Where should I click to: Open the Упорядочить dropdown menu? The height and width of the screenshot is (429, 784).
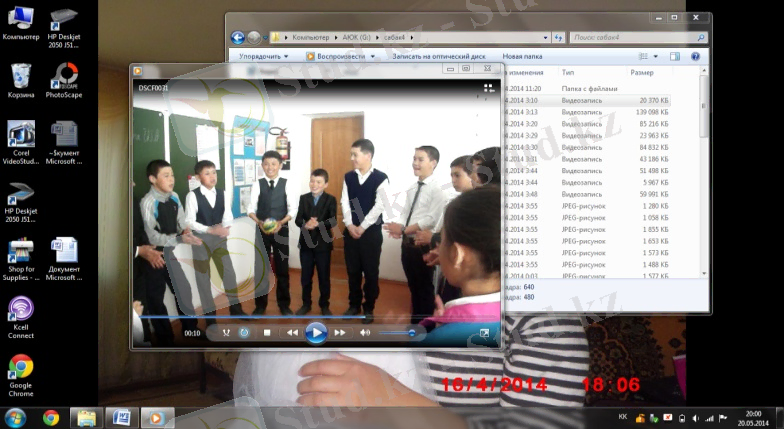tap(264, 57)
